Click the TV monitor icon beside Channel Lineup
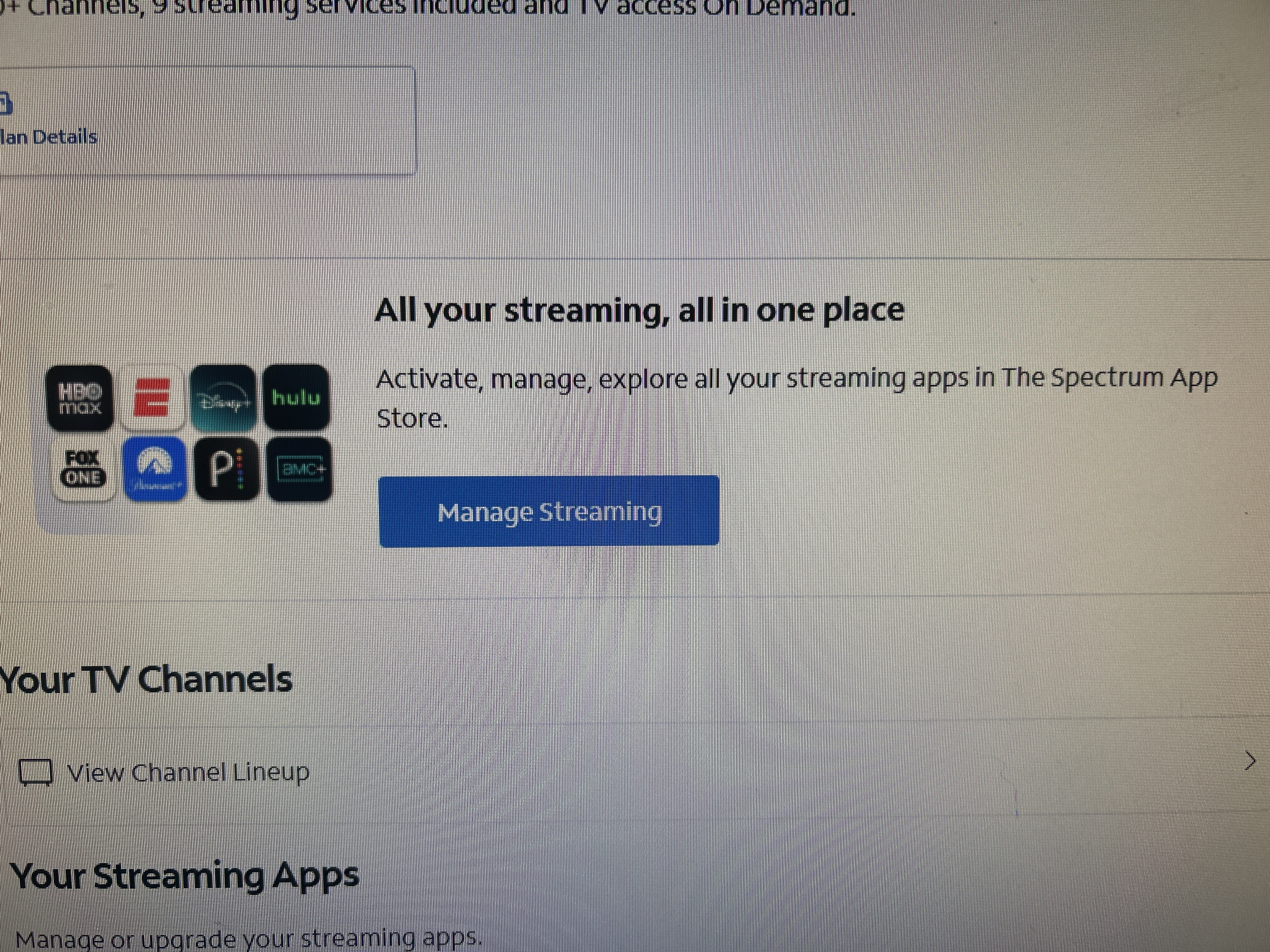This screenshot has width=1270, height=952. 36,772
